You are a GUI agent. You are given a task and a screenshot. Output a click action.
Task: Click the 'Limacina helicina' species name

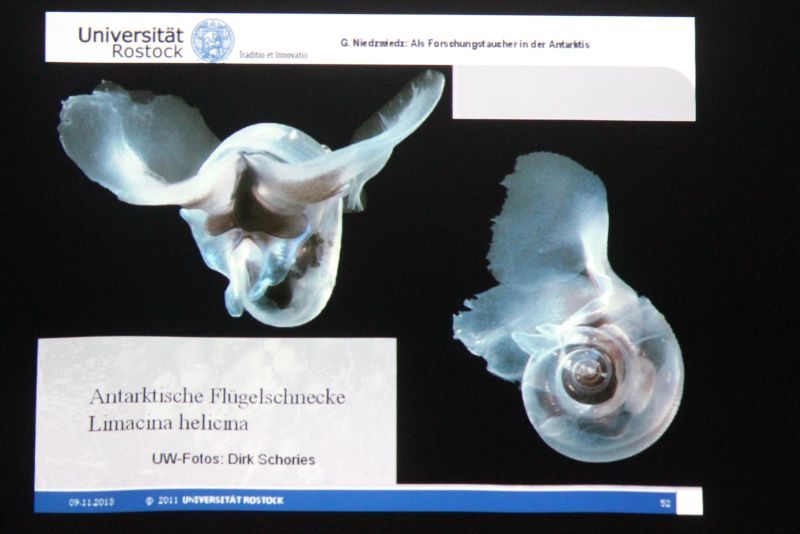click(168, 423)
